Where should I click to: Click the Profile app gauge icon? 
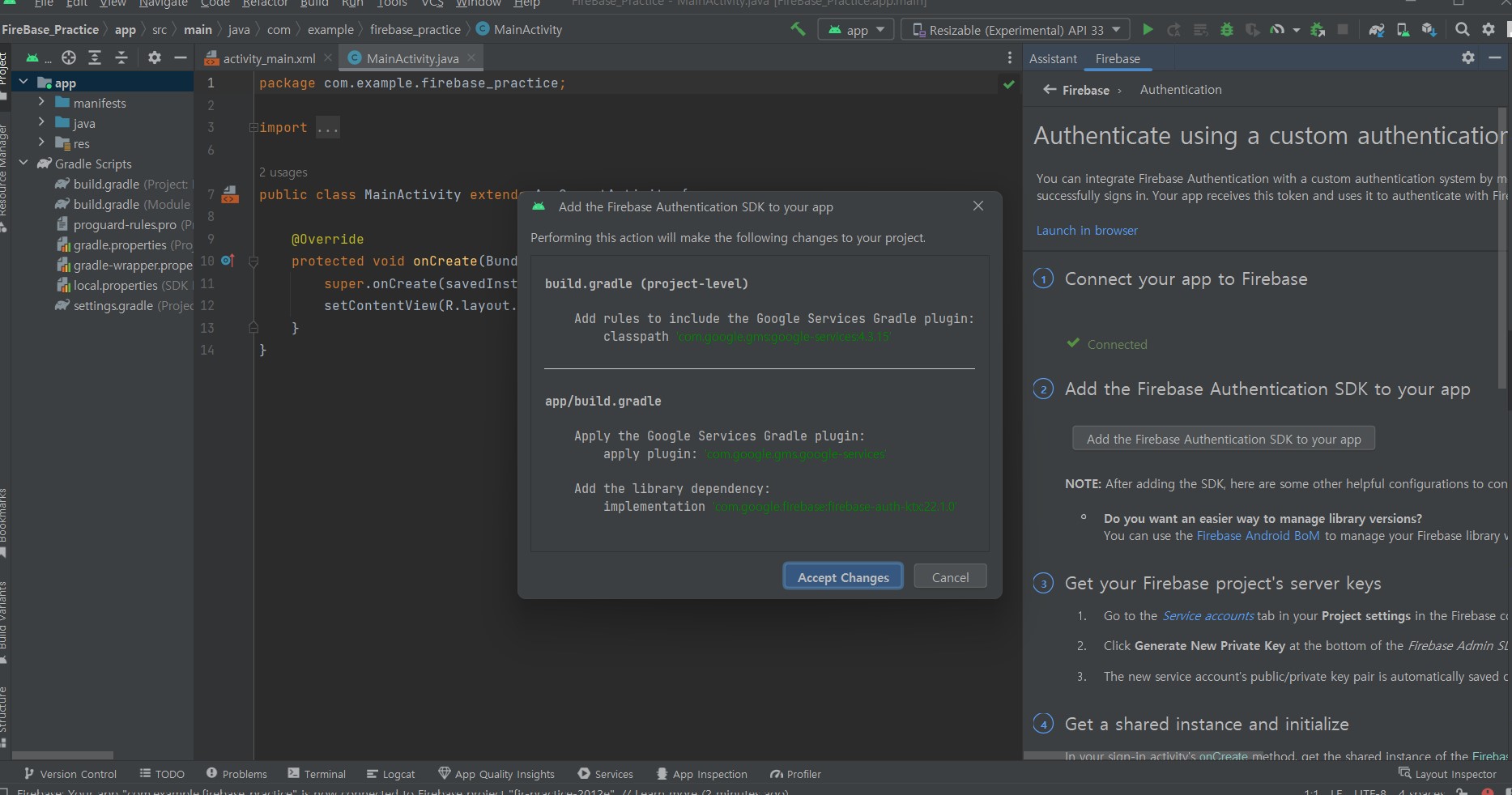(x=1277, y=30)
